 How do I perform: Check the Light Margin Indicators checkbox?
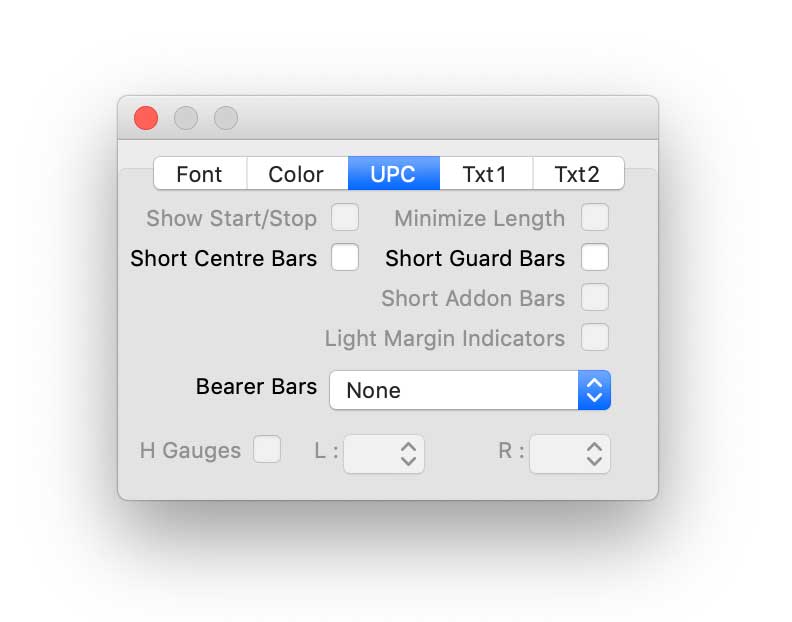[595, 338]
